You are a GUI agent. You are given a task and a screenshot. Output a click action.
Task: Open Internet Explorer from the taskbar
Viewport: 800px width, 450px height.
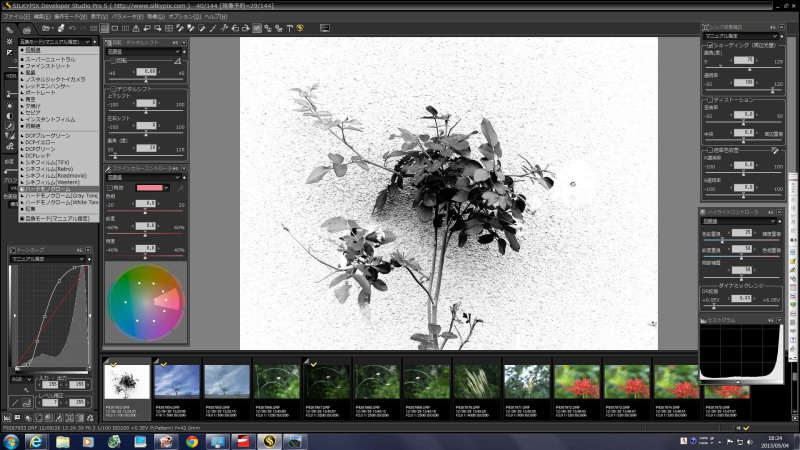click(x=36, y=441)
